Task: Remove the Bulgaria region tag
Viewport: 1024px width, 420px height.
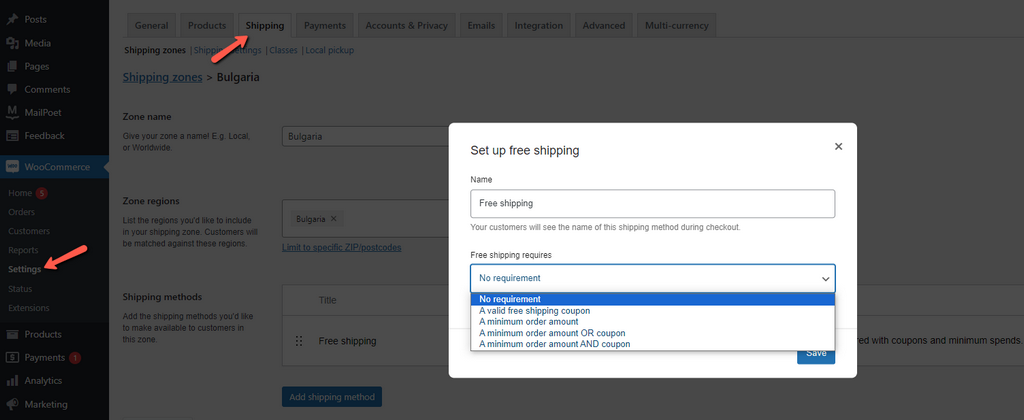Action: [334, 218]
